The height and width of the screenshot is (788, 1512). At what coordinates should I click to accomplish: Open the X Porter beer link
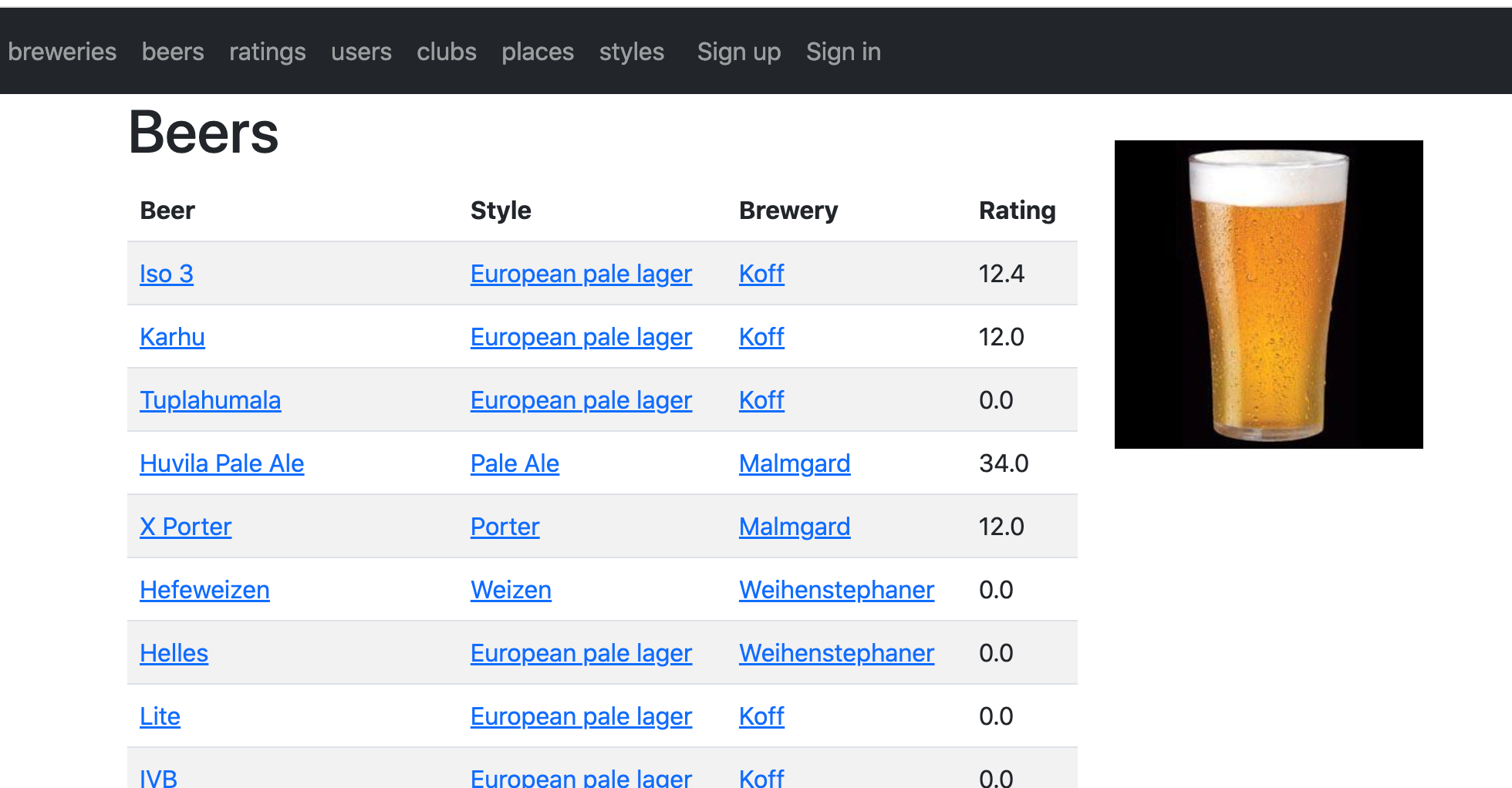coord(185,527)
